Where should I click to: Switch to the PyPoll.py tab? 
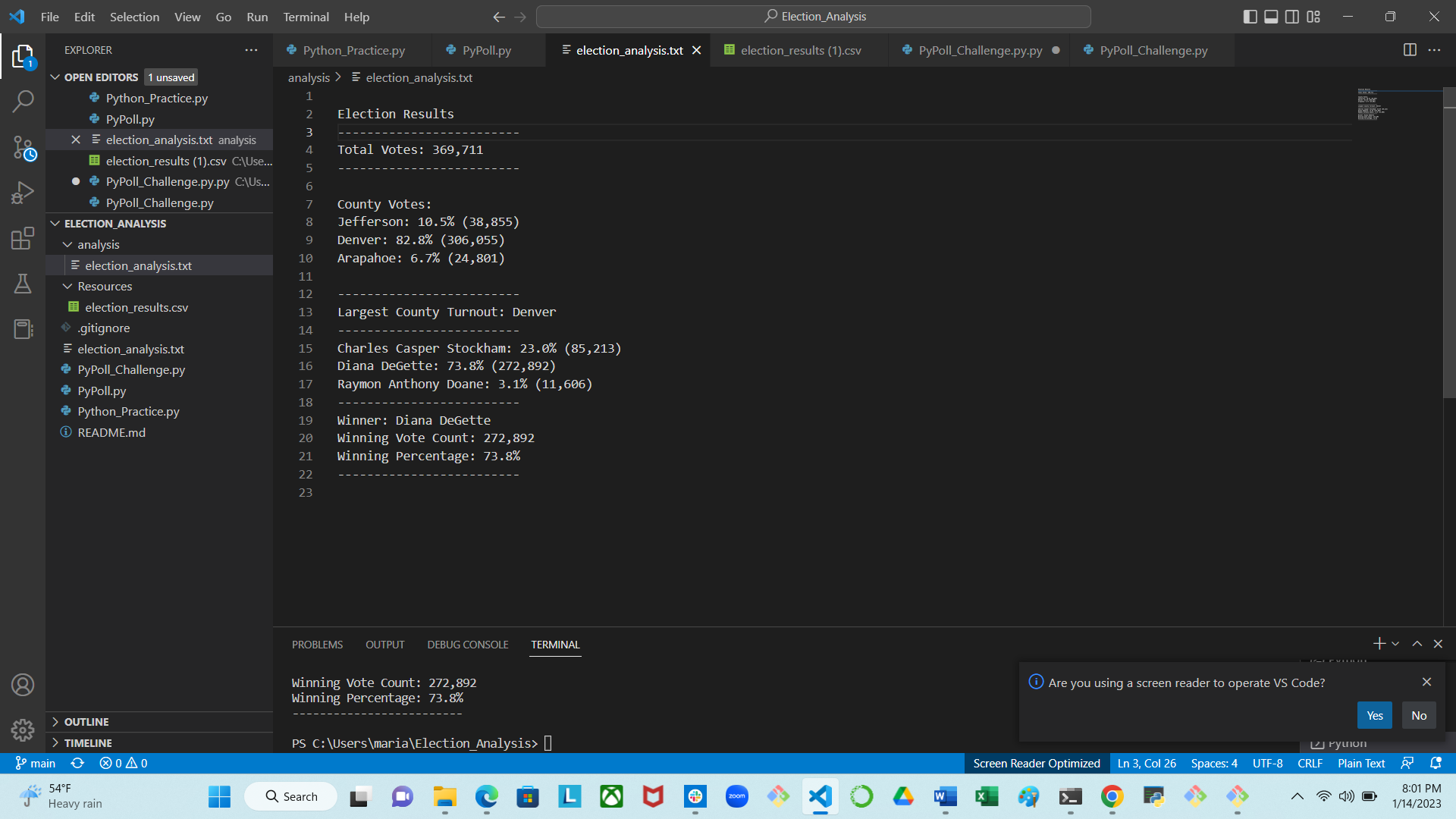[x=486, y=49]
